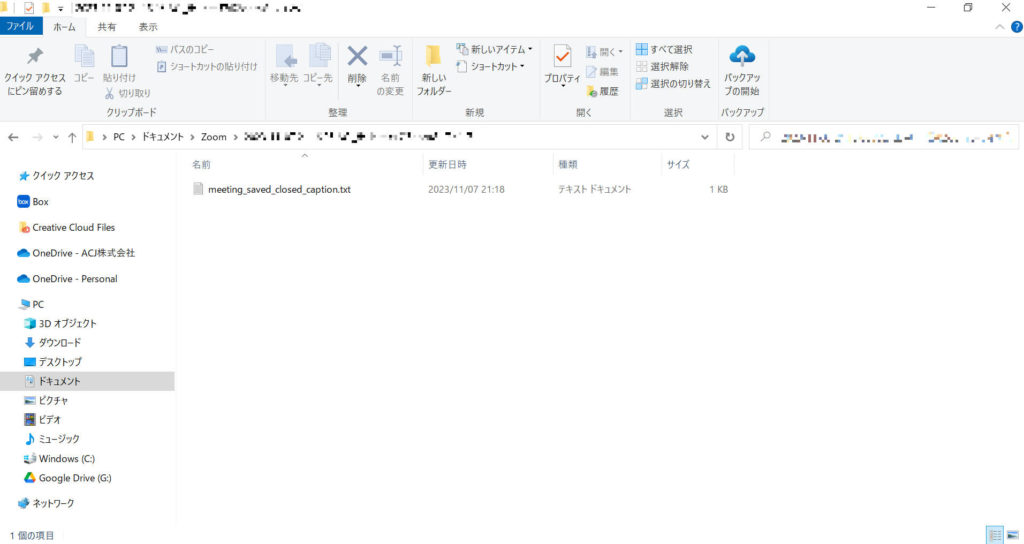Image resolution: width=1024 pixels, height=544 pixels.
Task: Click the Delete icon in ribbon
Action: 357,58
